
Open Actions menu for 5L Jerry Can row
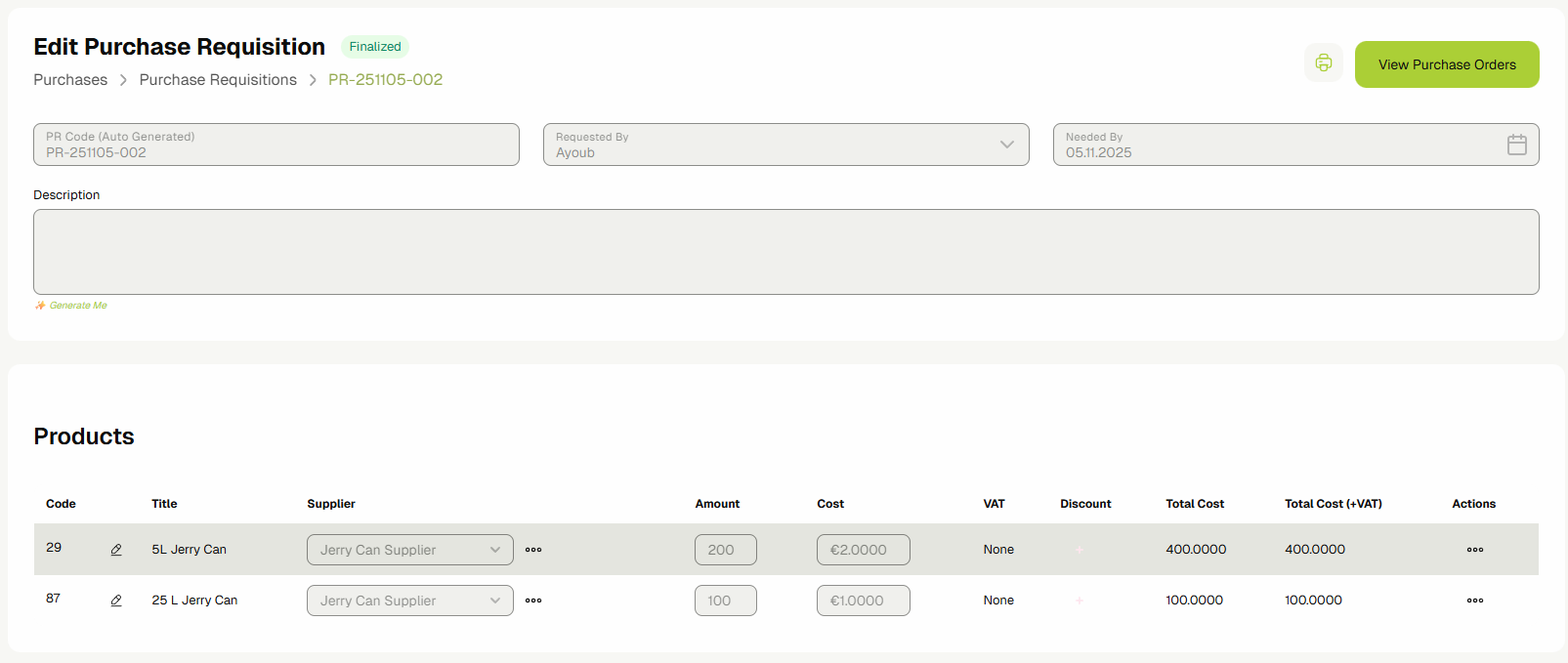(1474, 550)
